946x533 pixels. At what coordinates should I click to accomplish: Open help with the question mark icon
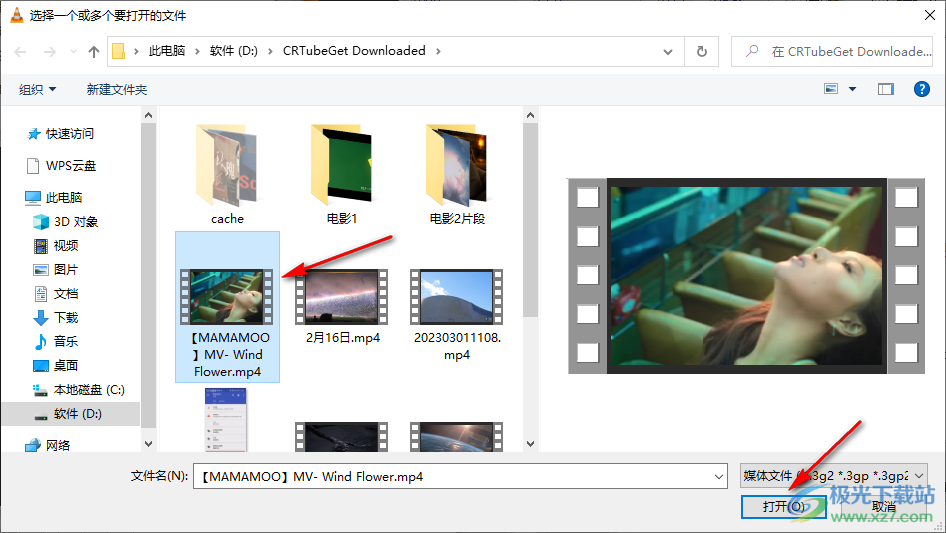pos(921,89)
